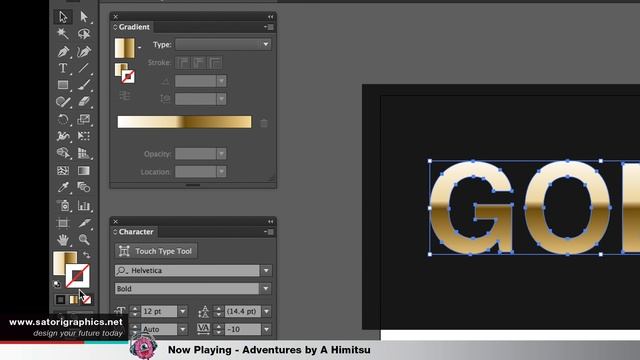
Task: Select the Line Segment tool
Action: pos(84,68)
